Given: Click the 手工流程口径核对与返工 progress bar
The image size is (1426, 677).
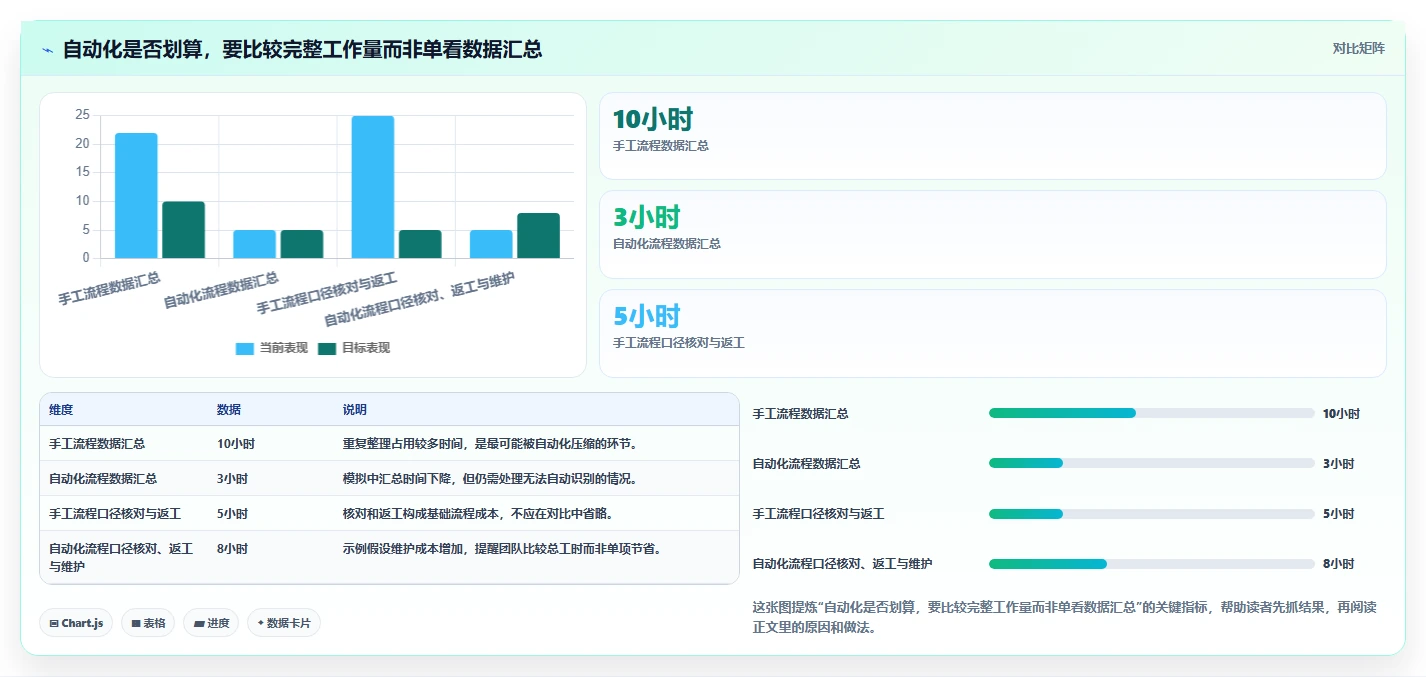Looking at the screenshot, I should tap(1151, 514).
